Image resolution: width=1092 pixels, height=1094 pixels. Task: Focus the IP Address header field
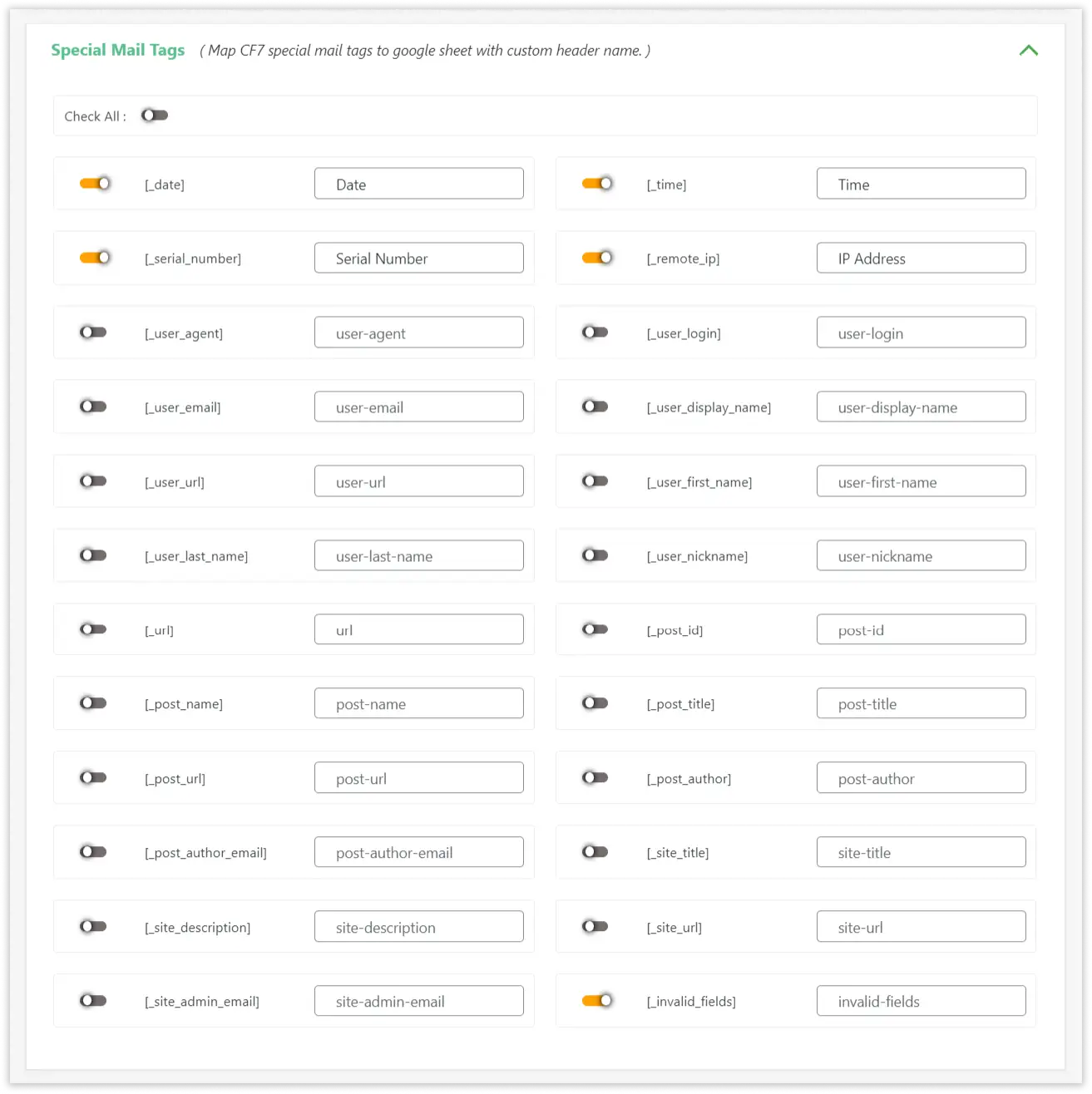point(921,258)
